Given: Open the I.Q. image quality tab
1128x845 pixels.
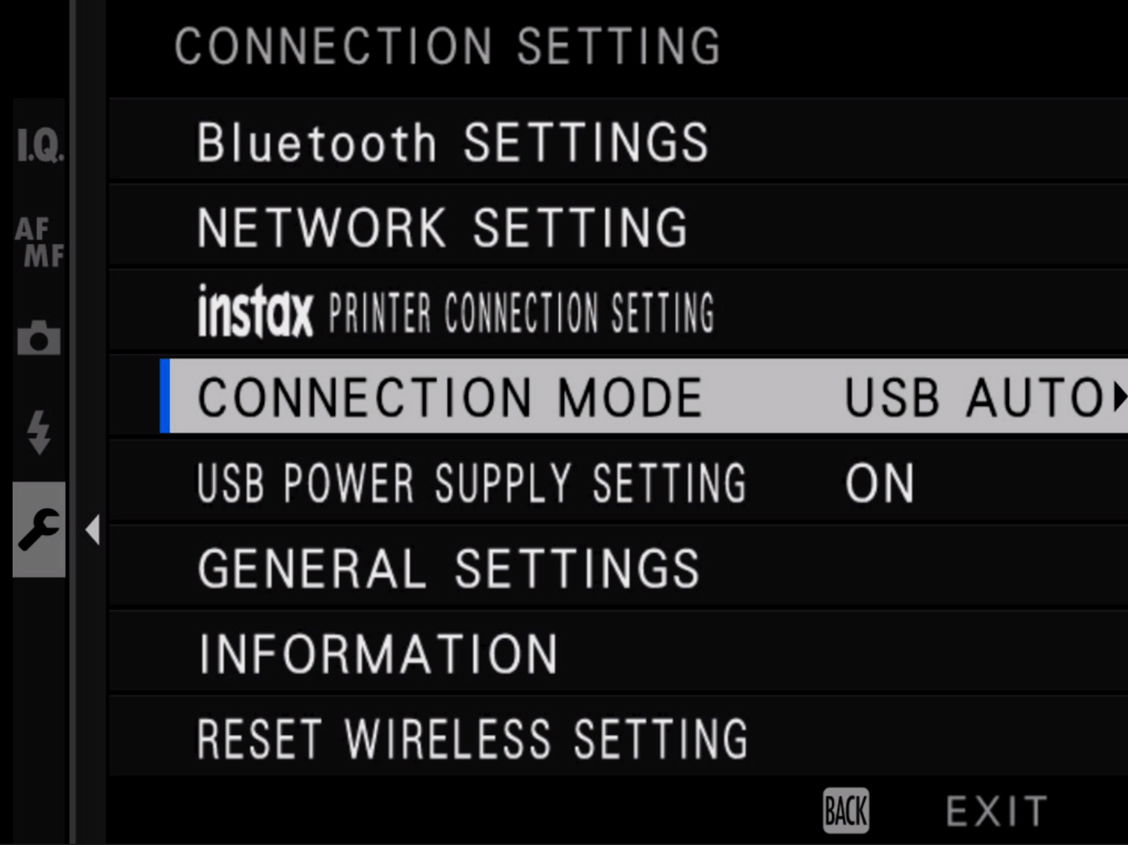Looking at the screenshot, I should tap(40, 149).
